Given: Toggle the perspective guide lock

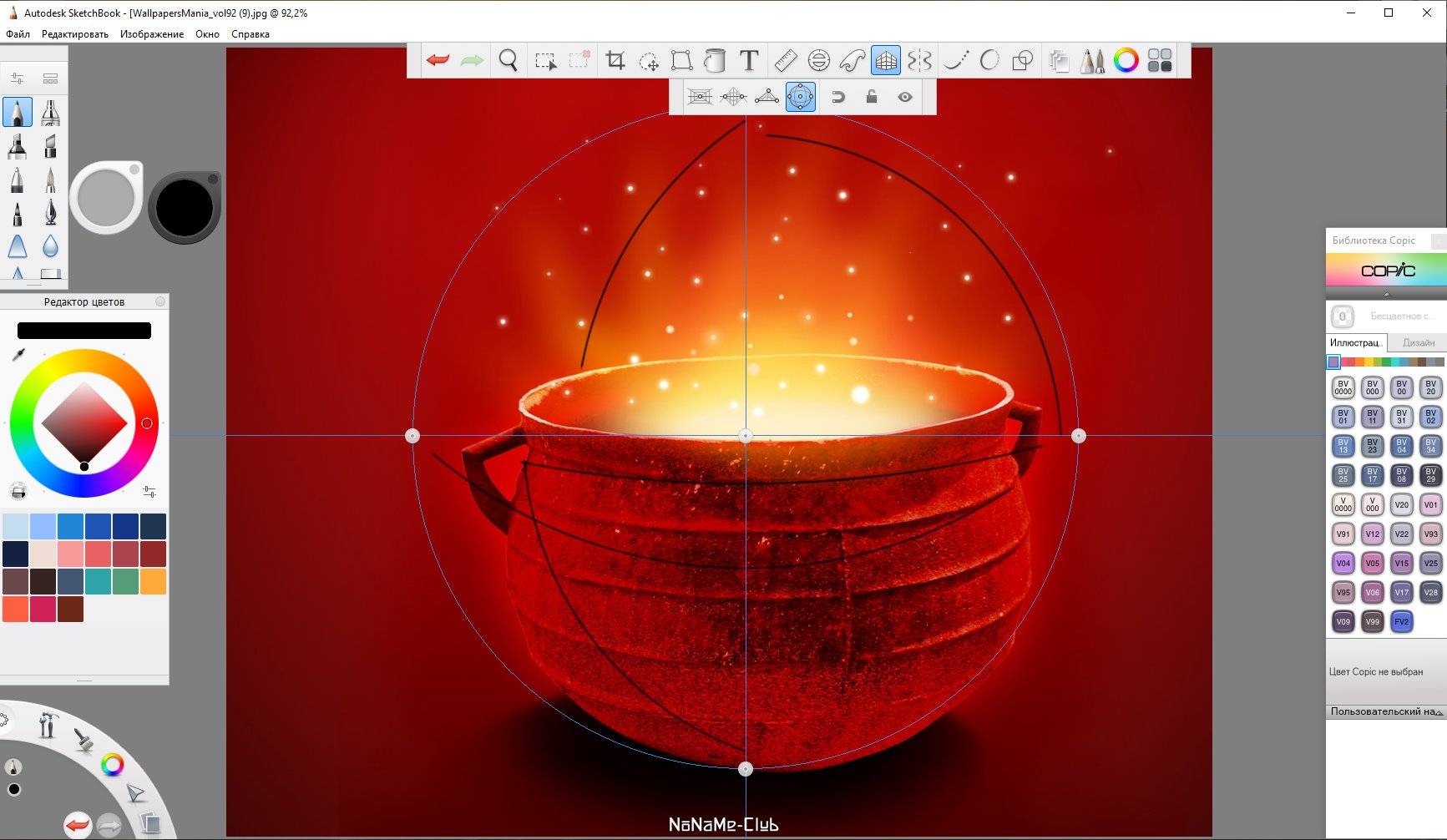Looking at the screenshot, I should [x=872, y=97].
